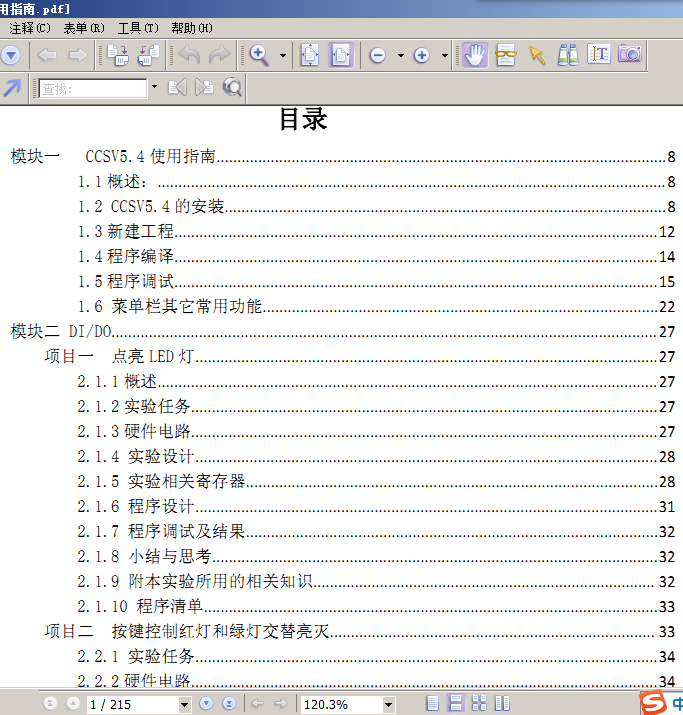Click the rotate pages clockwise icon
The height and width of the screenshot is (715, 683).
pos(118,56)
